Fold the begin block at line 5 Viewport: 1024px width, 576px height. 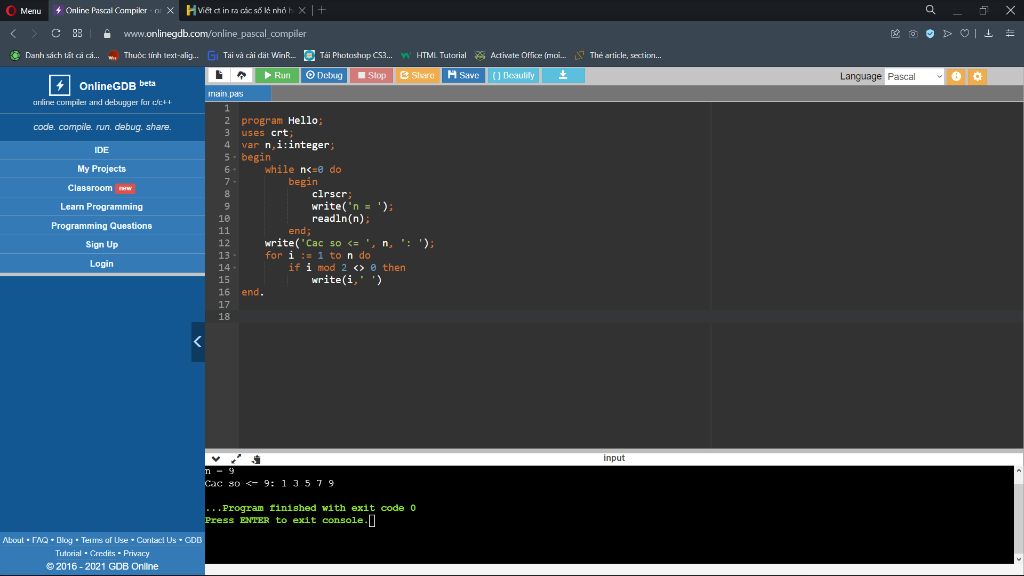coord(235,157)
